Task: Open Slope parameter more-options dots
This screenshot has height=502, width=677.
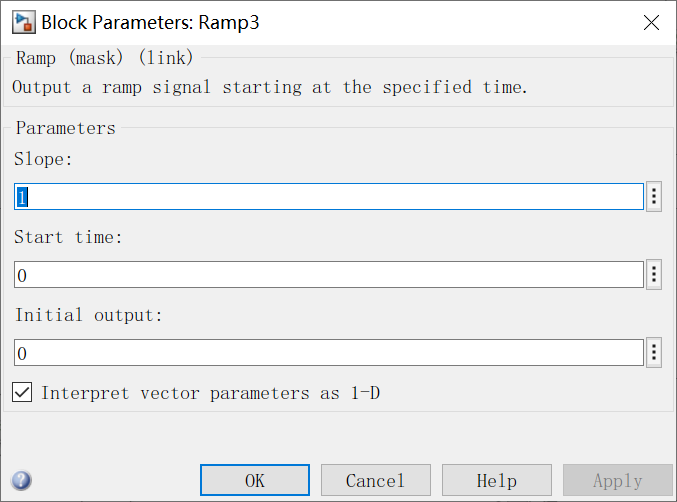Action: 654,196
